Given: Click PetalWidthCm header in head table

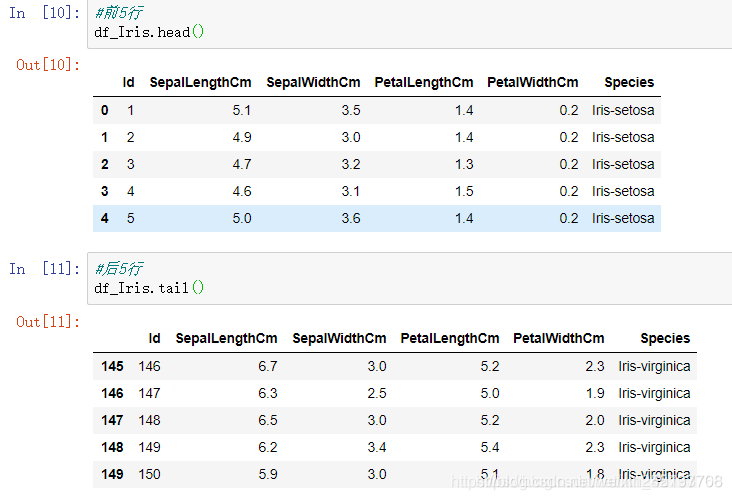Looking at the screenshot, I should [x=533, y=82].
